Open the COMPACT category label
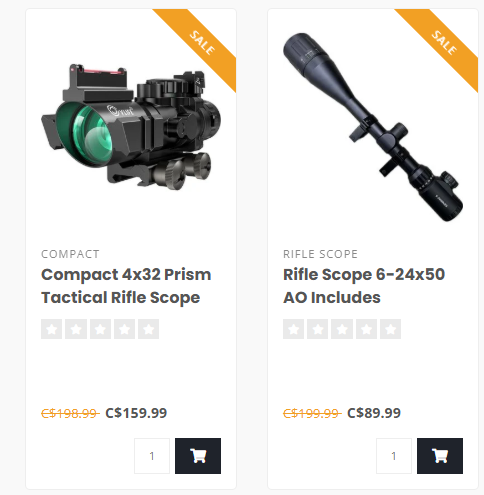484x495 pixels. 70,254
